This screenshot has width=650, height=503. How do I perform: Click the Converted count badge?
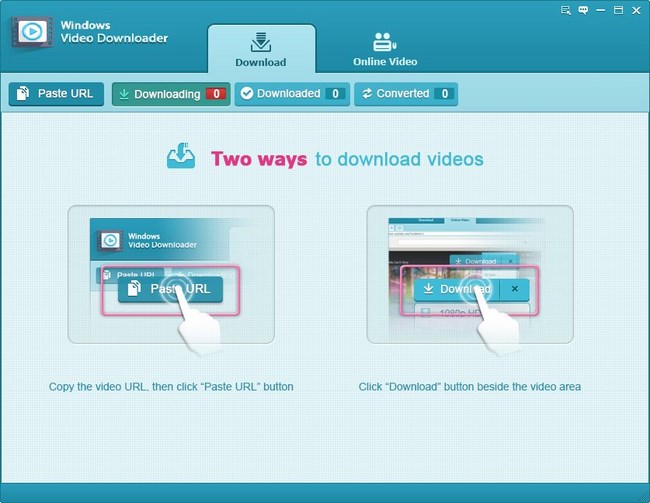click(x=444, y=94)
